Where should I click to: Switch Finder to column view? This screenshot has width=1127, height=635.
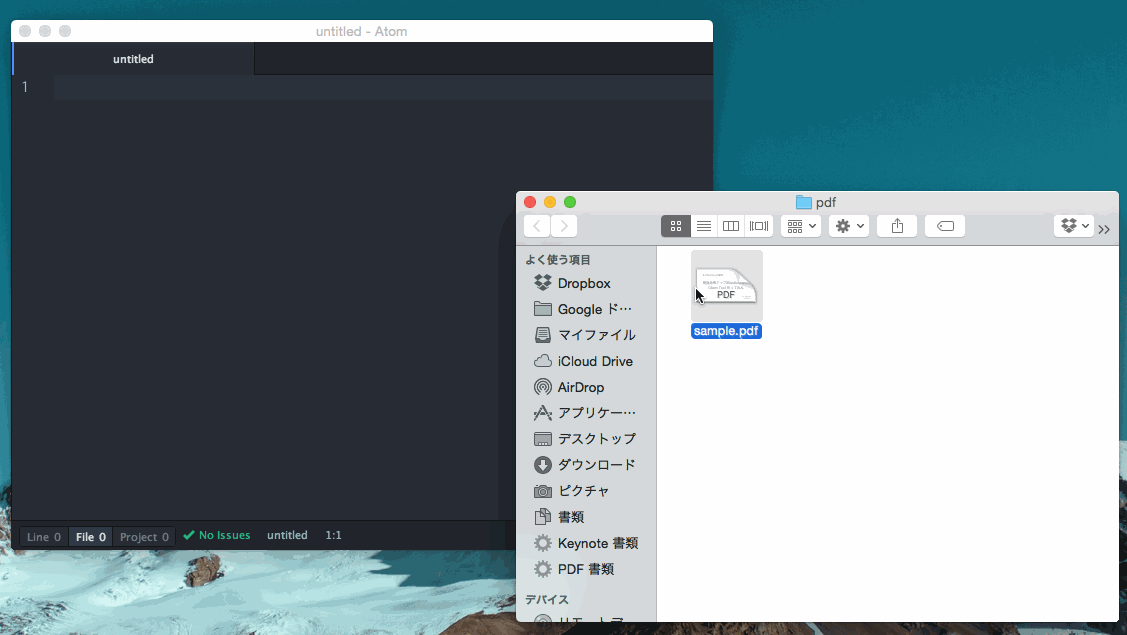tap(731, 225)
